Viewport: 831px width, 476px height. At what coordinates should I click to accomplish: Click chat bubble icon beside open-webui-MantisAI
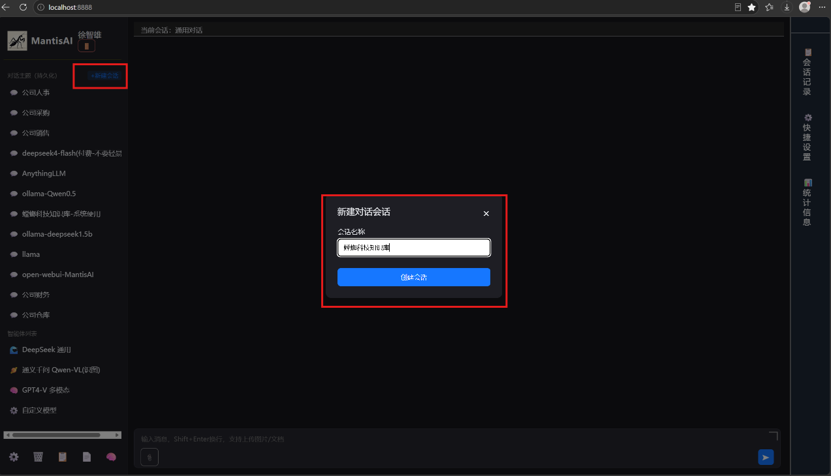[x=14, y=275]
